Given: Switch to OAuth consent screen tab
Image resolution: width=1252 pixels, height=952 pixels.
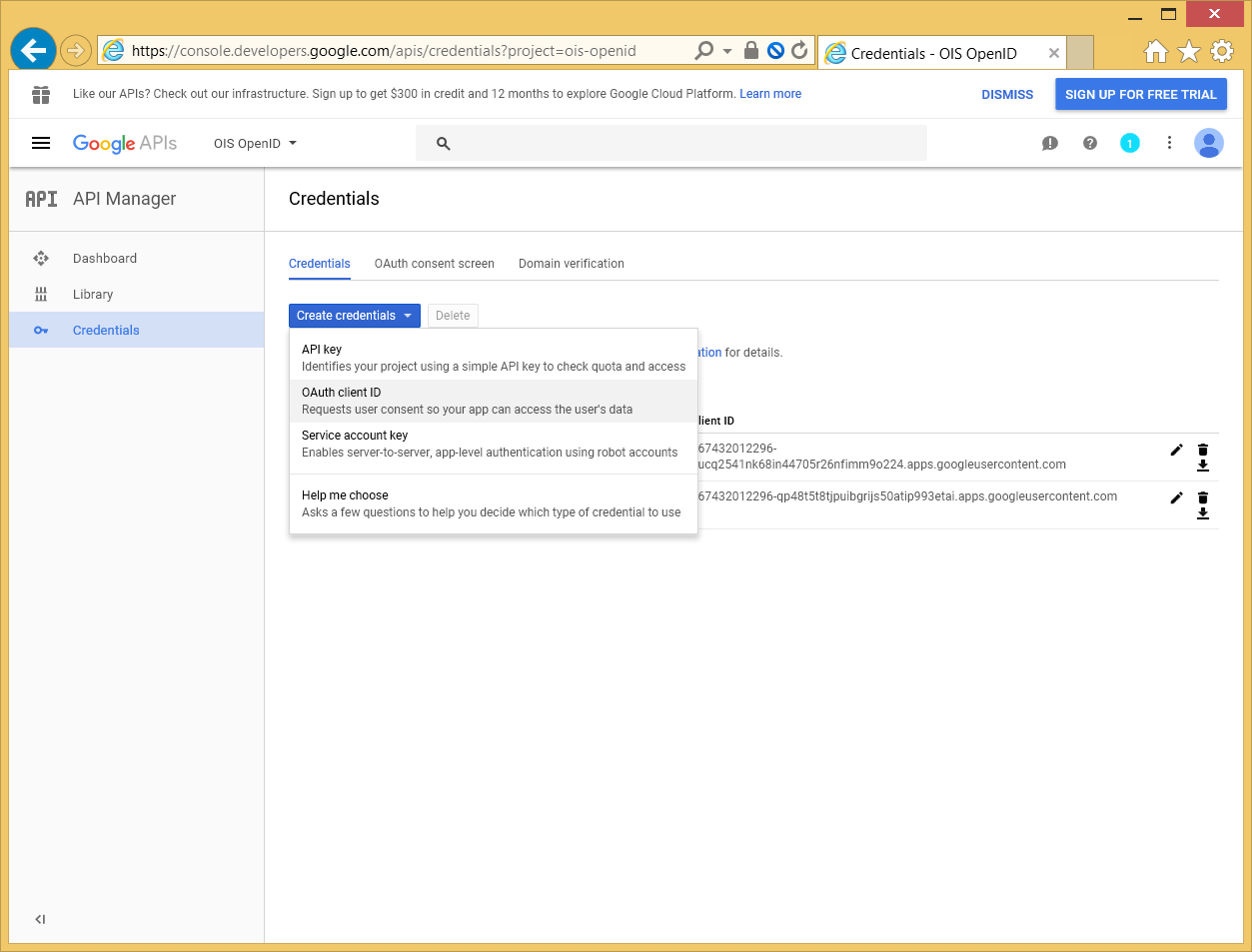Looking at the screenshot, I should click(x=435, y=264).
